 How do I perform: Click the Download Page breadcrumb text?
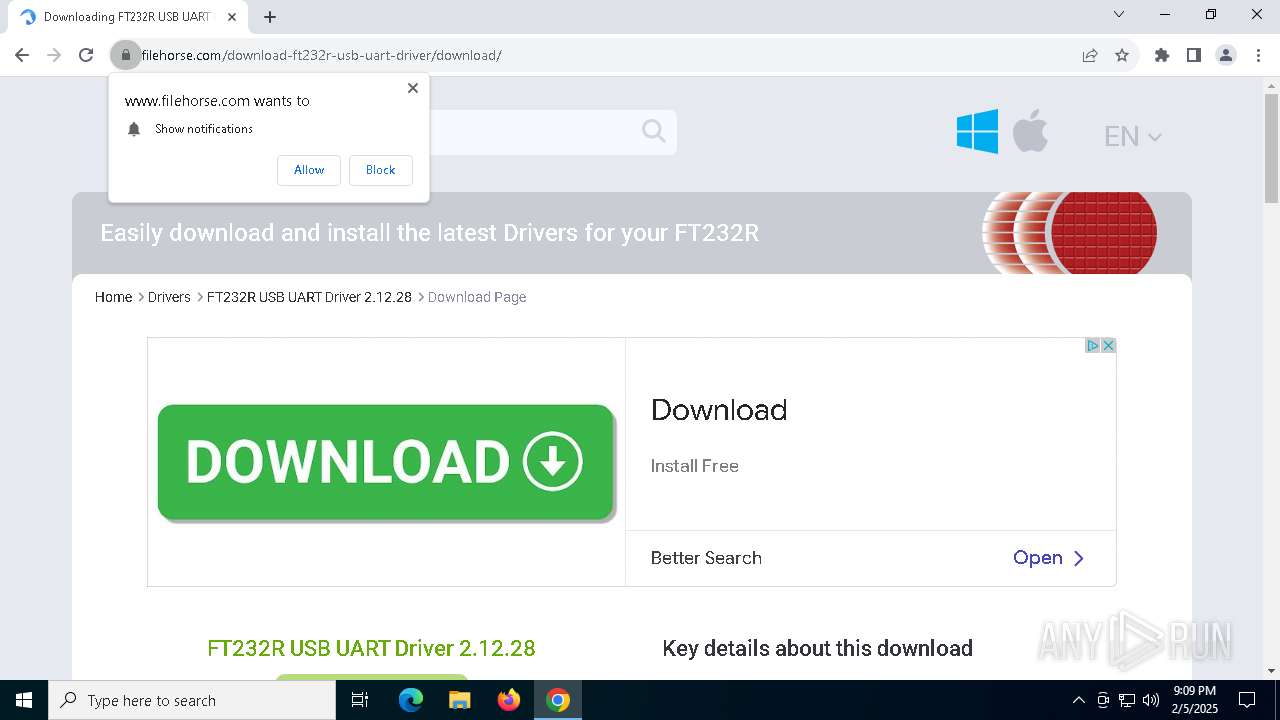click(x=477, y=297)
